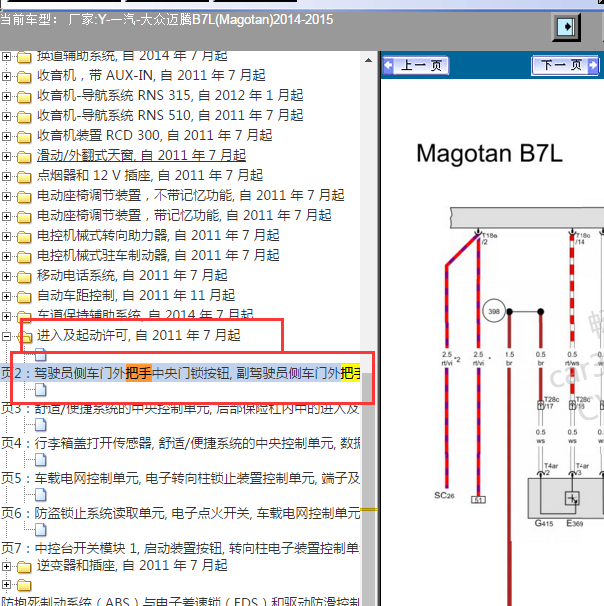This screenshot has height=606, width=604.
Task: Click folder icon for RNS 315 entry
Action: pos(24,97)
